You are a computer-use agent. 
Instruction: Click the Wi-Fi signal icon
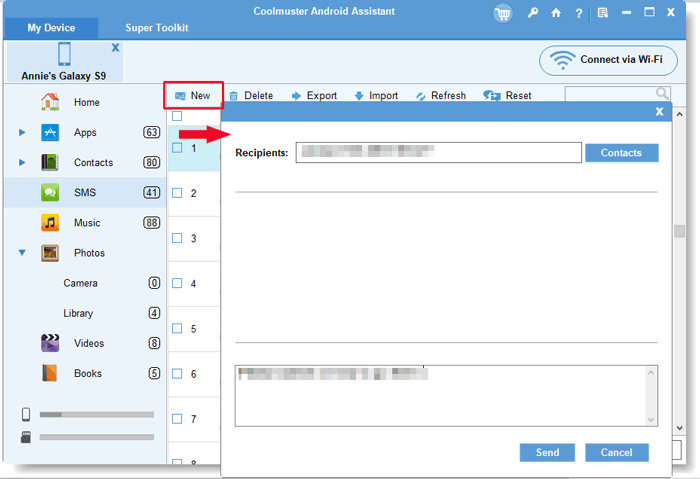pos(562,60)
